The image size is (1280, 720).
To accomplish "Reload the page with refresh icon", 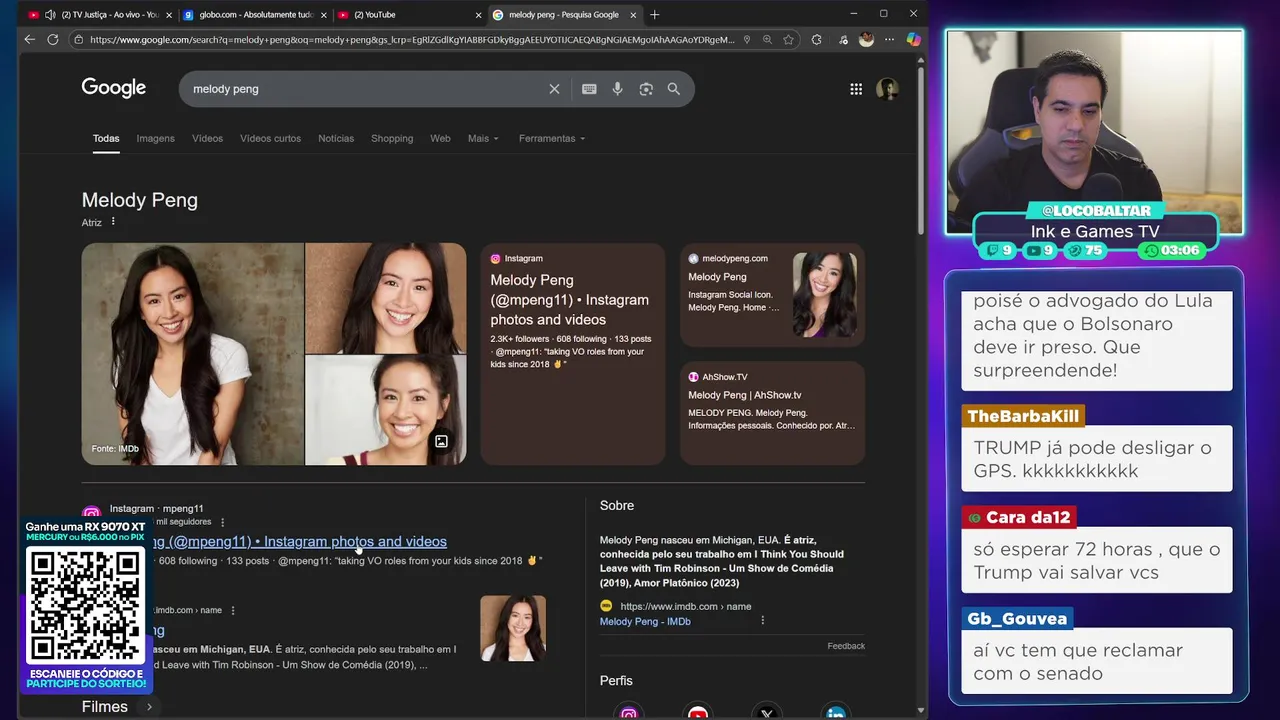I will pos(54,39).
